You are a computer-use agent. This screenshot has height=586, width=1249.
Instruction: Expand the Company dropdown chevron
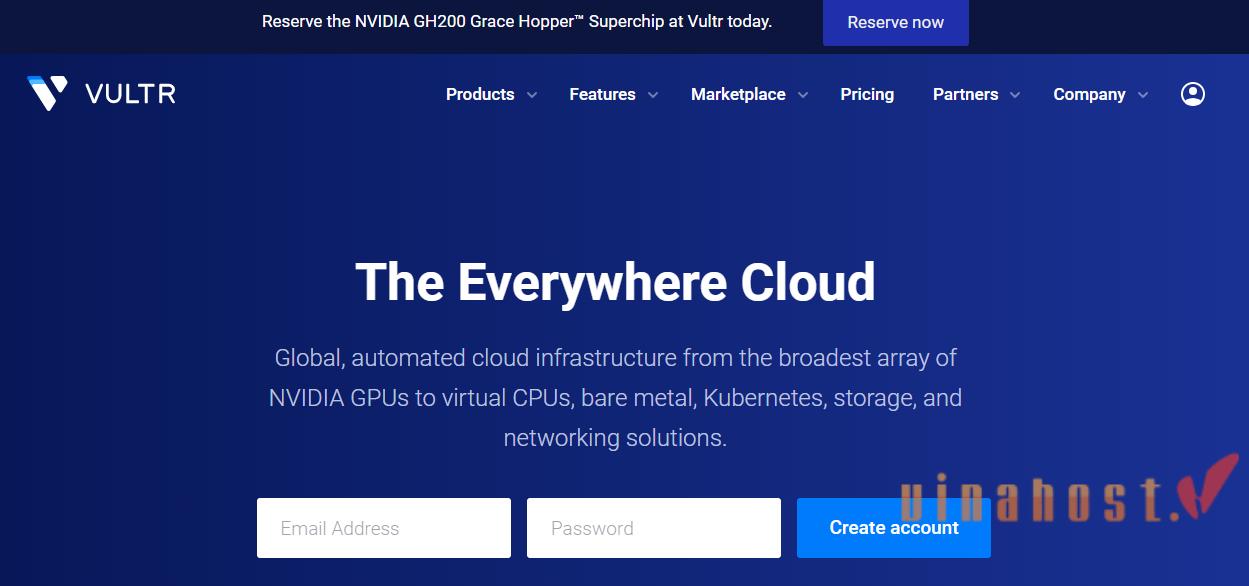[x=1143, y=95]
